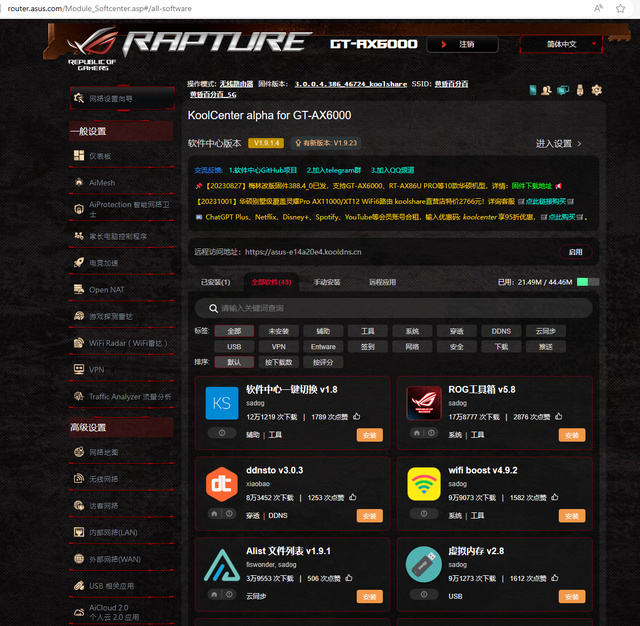The height and width of the screenshot is (626, 640).
Task: Open the parental controls sidebar item
Action: (118, 236)
